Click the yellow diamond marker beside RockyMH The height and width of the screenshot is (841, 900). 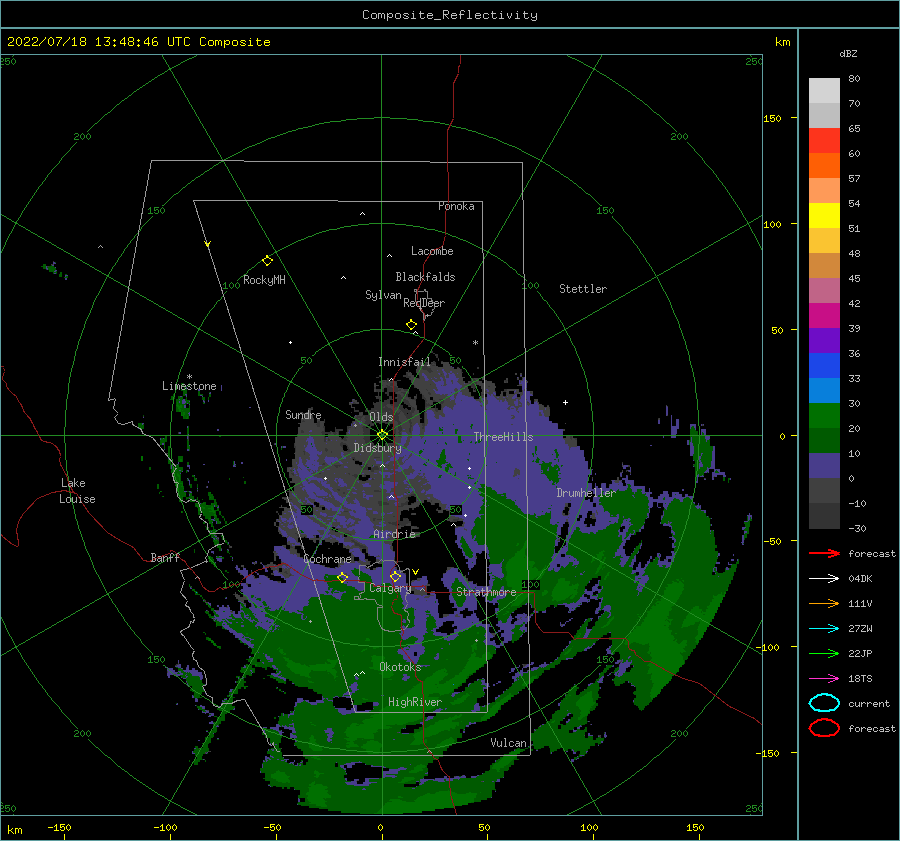coord(267,261)
